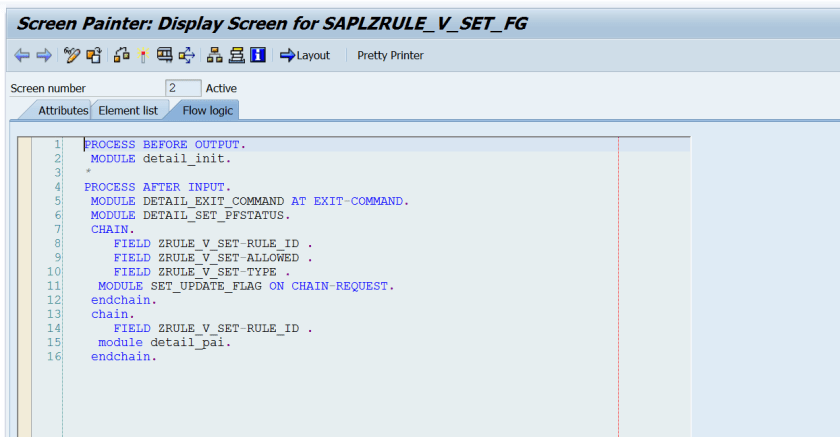Click the DETAIL_EXIT_COMMAND module line

pos(250,201)
